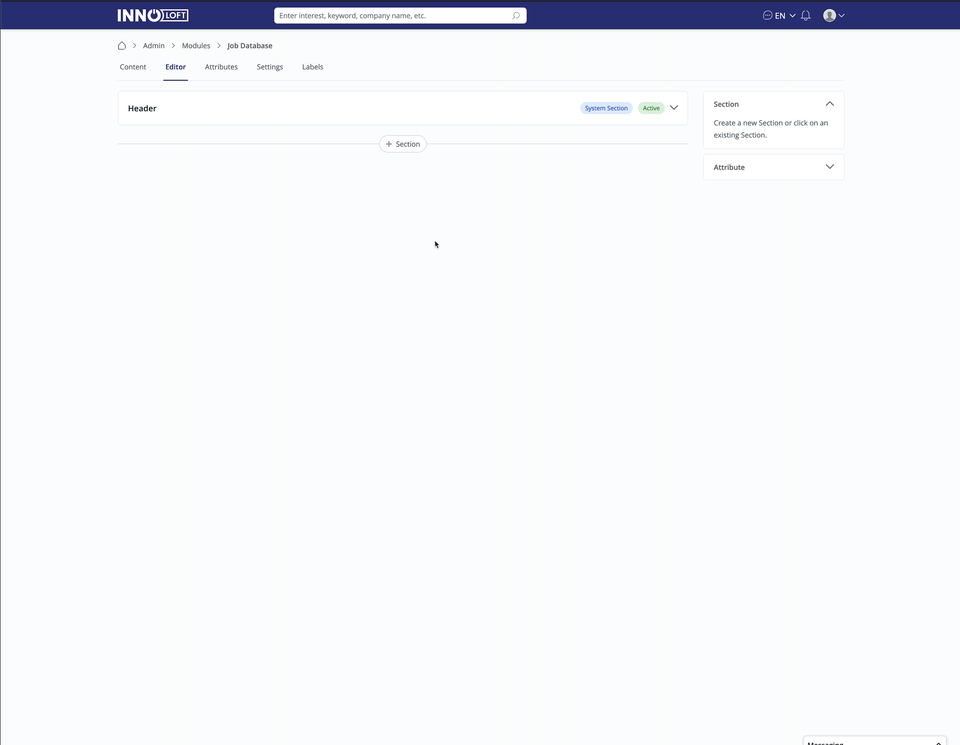Screen dimensions: 960x745
Task: Open the Labels tab
Action: pos(312,67)
